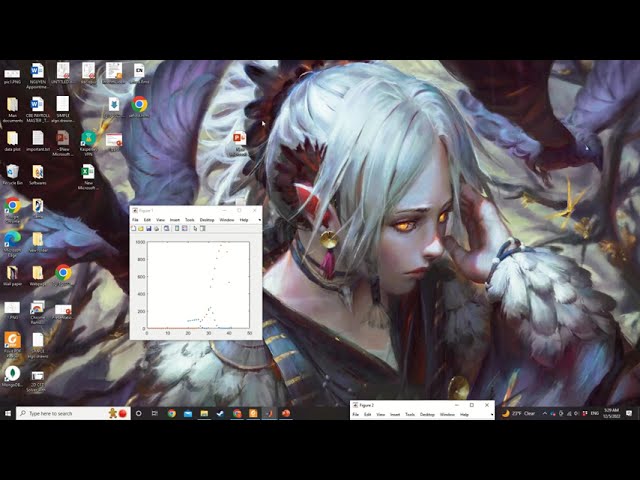Open the notification center icon
Screen dimensions: 640x480
tap(629, 413)
